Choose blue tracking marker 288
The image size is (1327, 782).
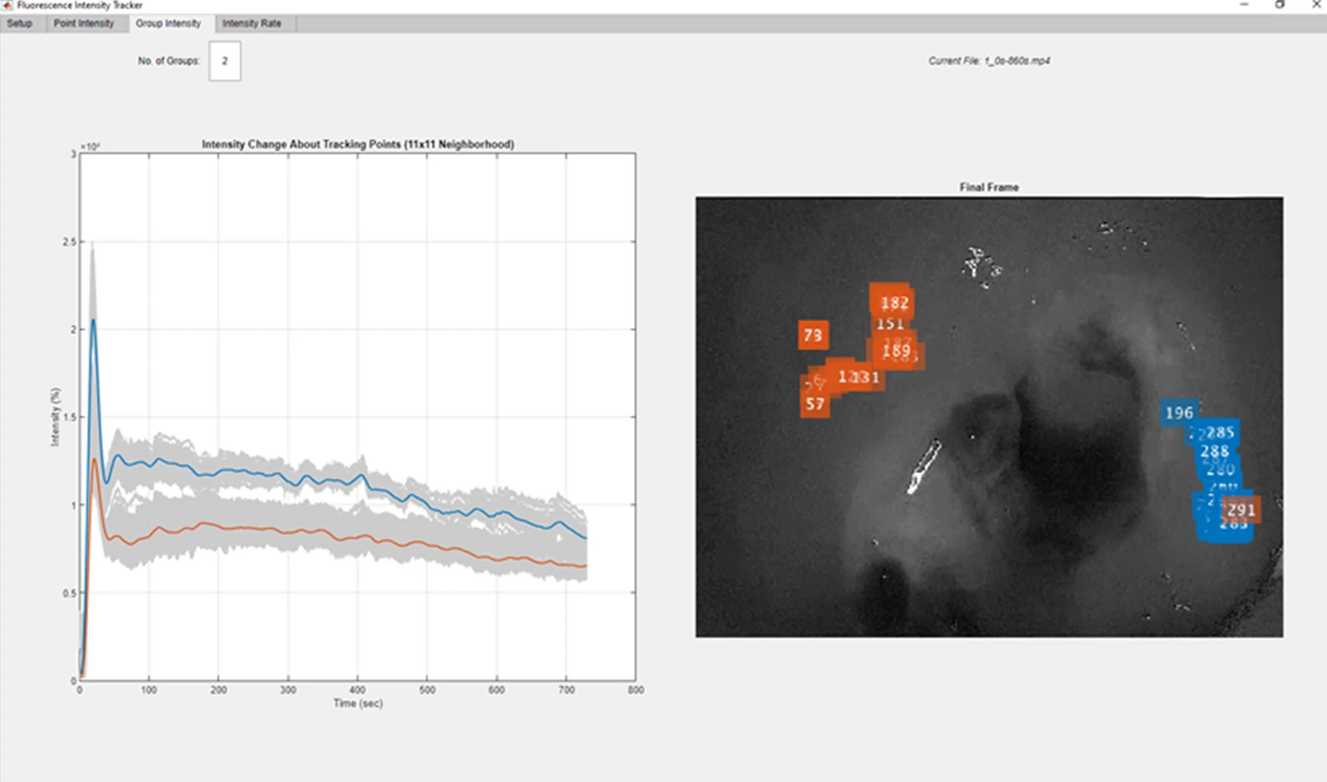click(1213, 452)
